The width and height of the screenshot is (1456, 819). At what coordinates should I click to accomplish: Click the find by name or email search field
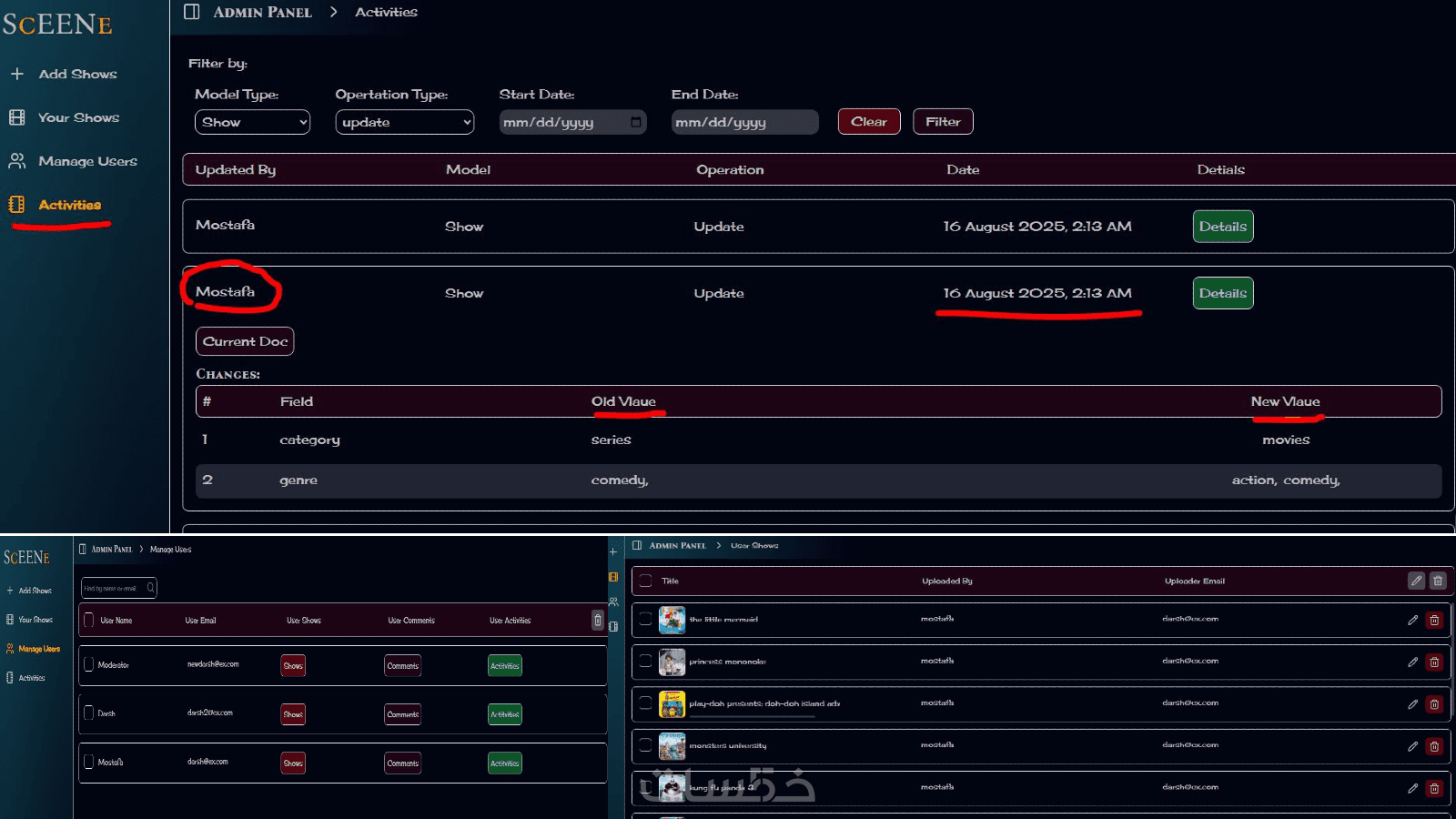(119, 588)
